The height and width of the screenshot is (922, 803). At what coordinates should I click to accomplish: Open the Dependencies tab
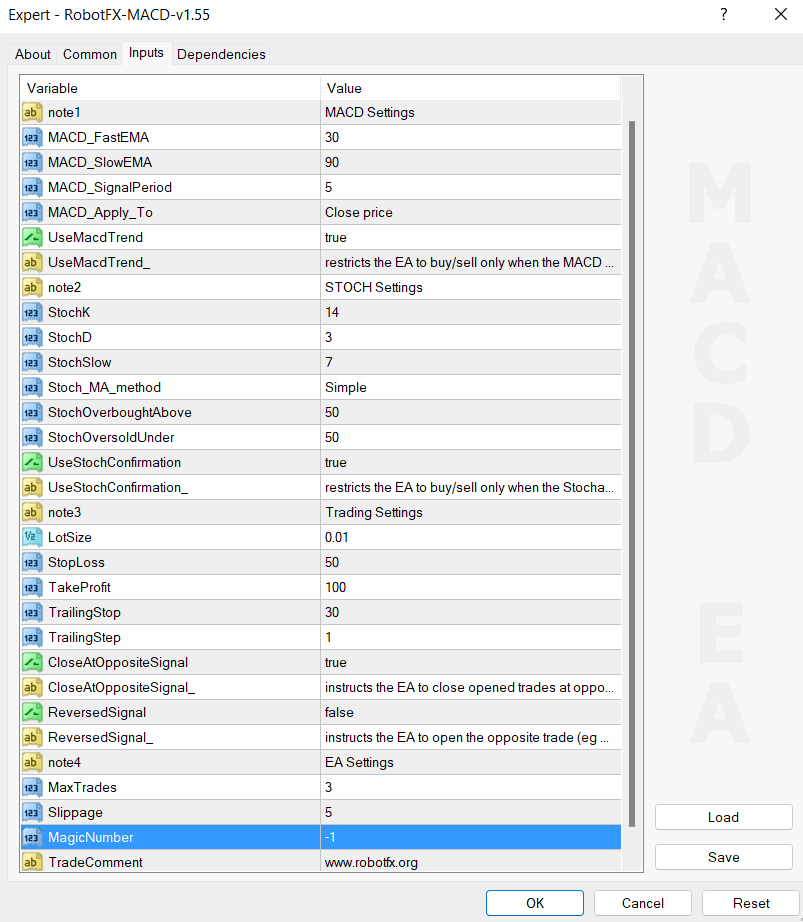coord(221,54)
